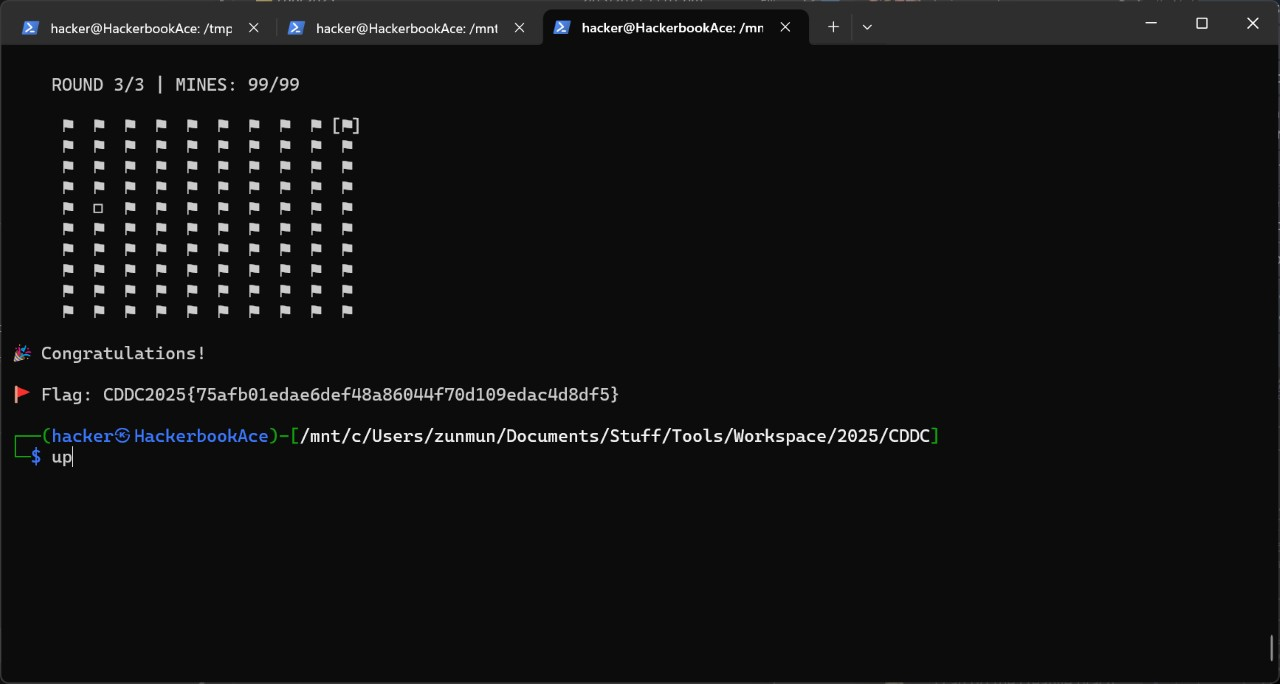The width and height of the screenshot is (1280, 684).
Task: Click the bracketed flag cell under the cursor
Action: [x=346, y=126]
